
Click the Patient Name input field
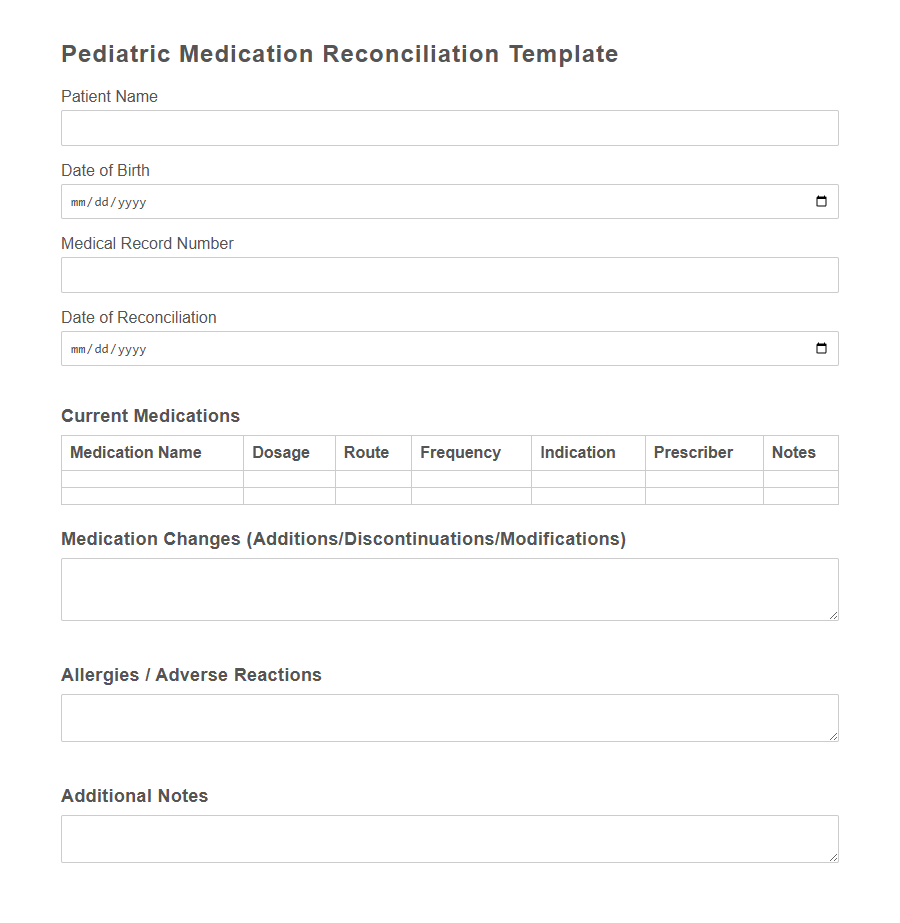coord(448,127)
